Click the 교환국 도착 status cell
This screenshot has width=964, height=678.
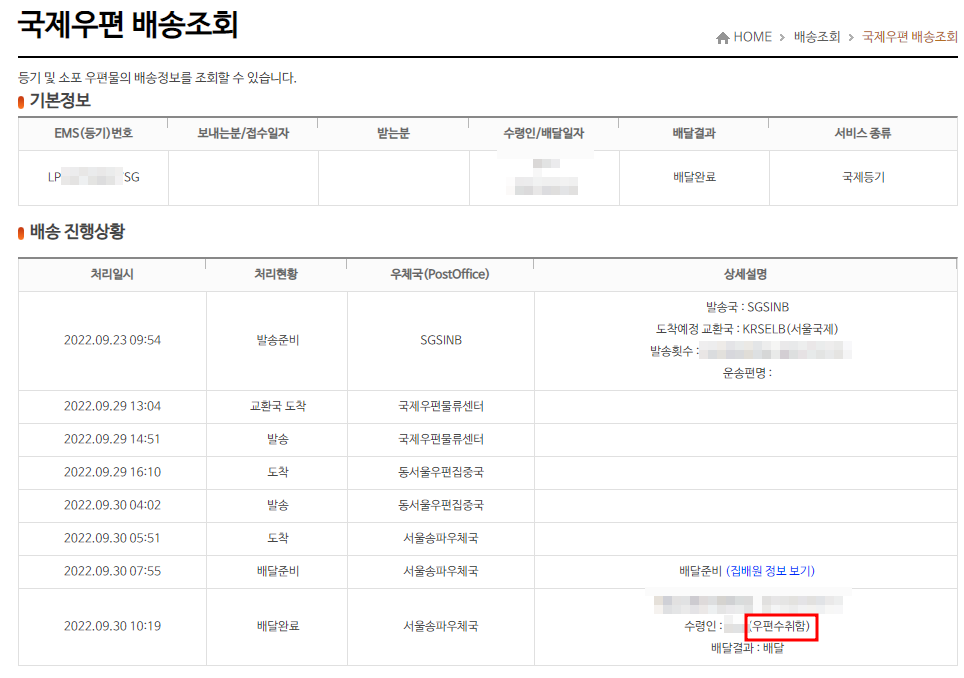(x=277, y=406)
